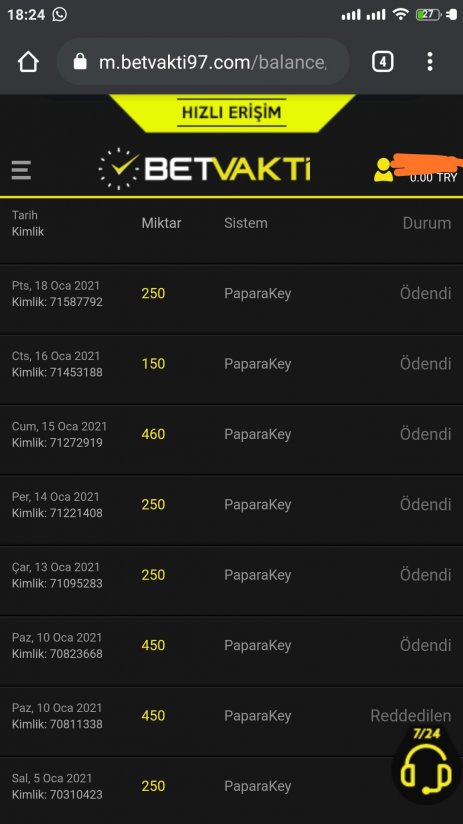The height and width of the screenshot is (824, 463).
Task: Tap the battery indicator in status bar
Action: (428, 15)
